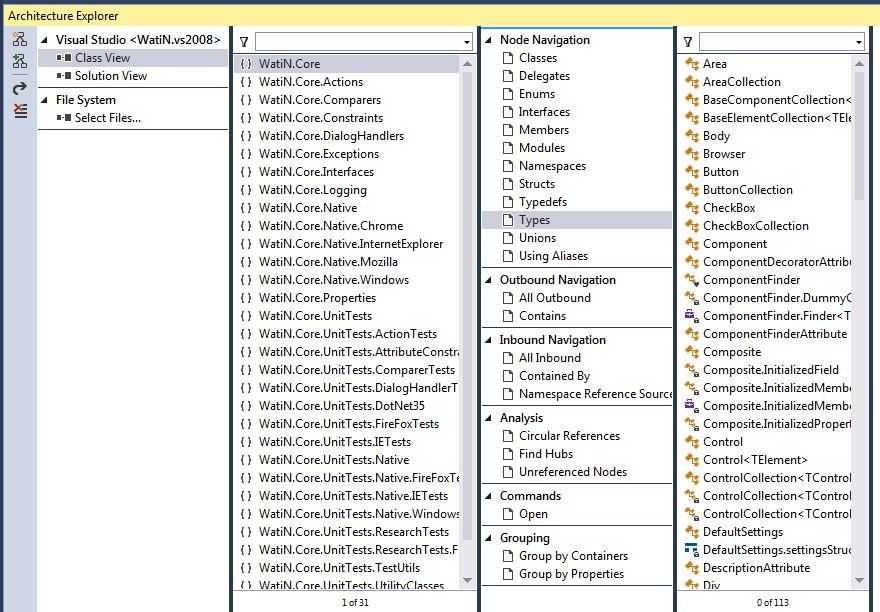880x612 pixels.
Task: Click the icon beside Select Files...
Action: [x=64, y=118]
